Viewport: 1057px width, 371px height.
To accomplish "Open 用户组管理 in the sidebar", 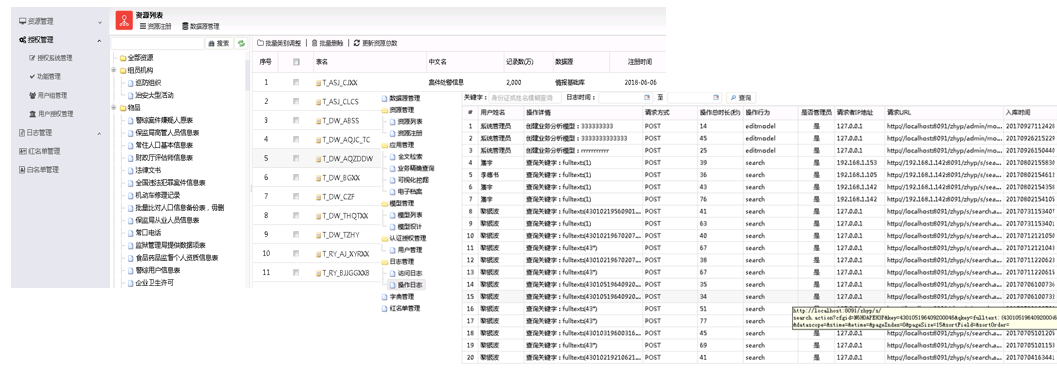I will coord(48,96).
